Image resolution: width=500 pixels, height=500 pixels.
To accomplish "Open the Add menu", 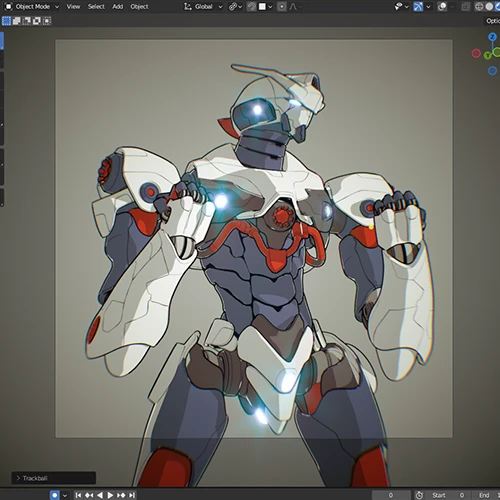I will pyautogui.click(x=117, y=6).
